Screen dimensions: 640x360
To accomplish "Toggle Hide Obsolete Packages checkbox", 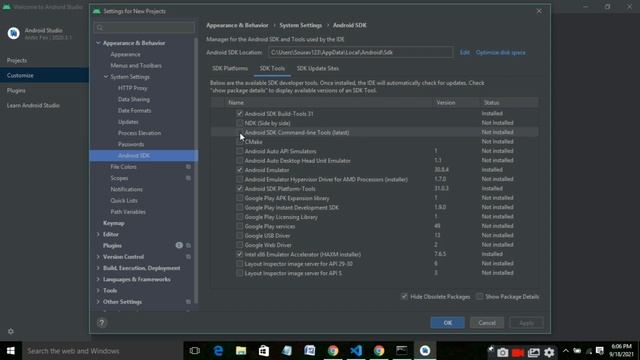I will point(404,296).
